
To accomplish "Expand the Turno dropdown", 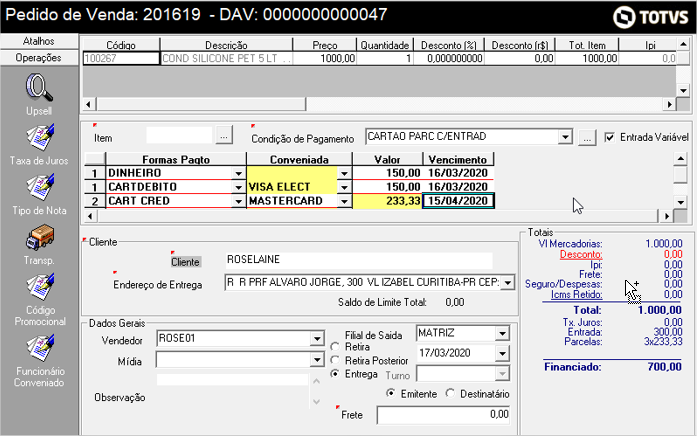I will pyautogui.click(x=502, y=374).
